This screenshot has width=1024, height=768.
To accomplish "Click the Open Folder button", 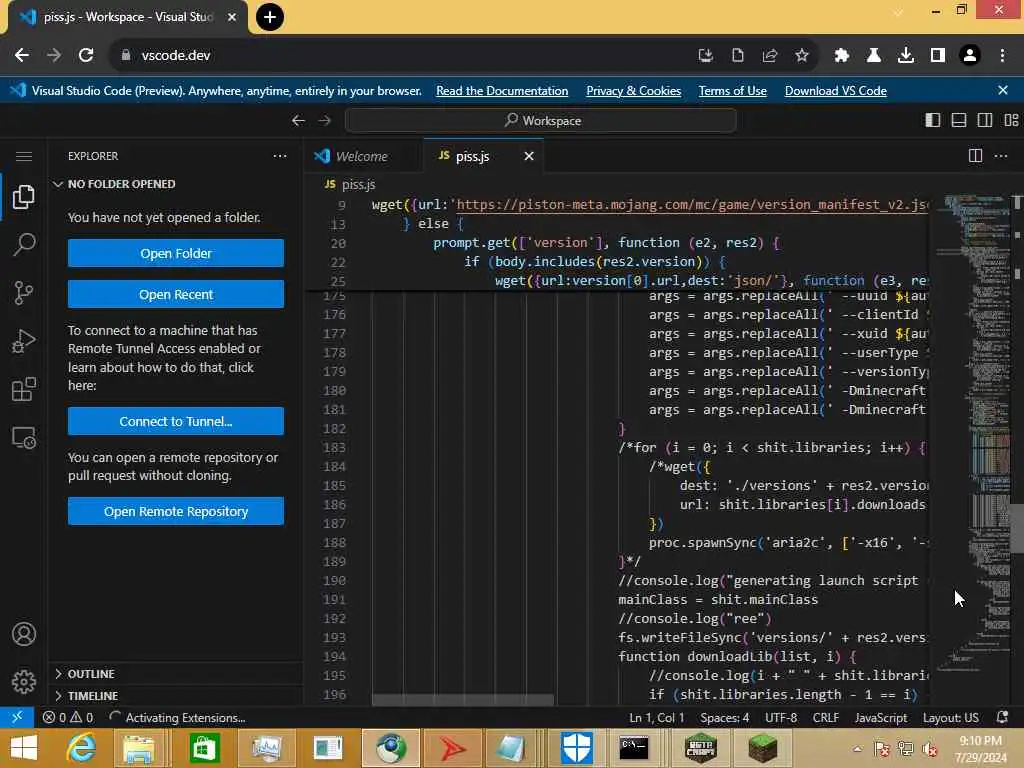I will (176, 253).
